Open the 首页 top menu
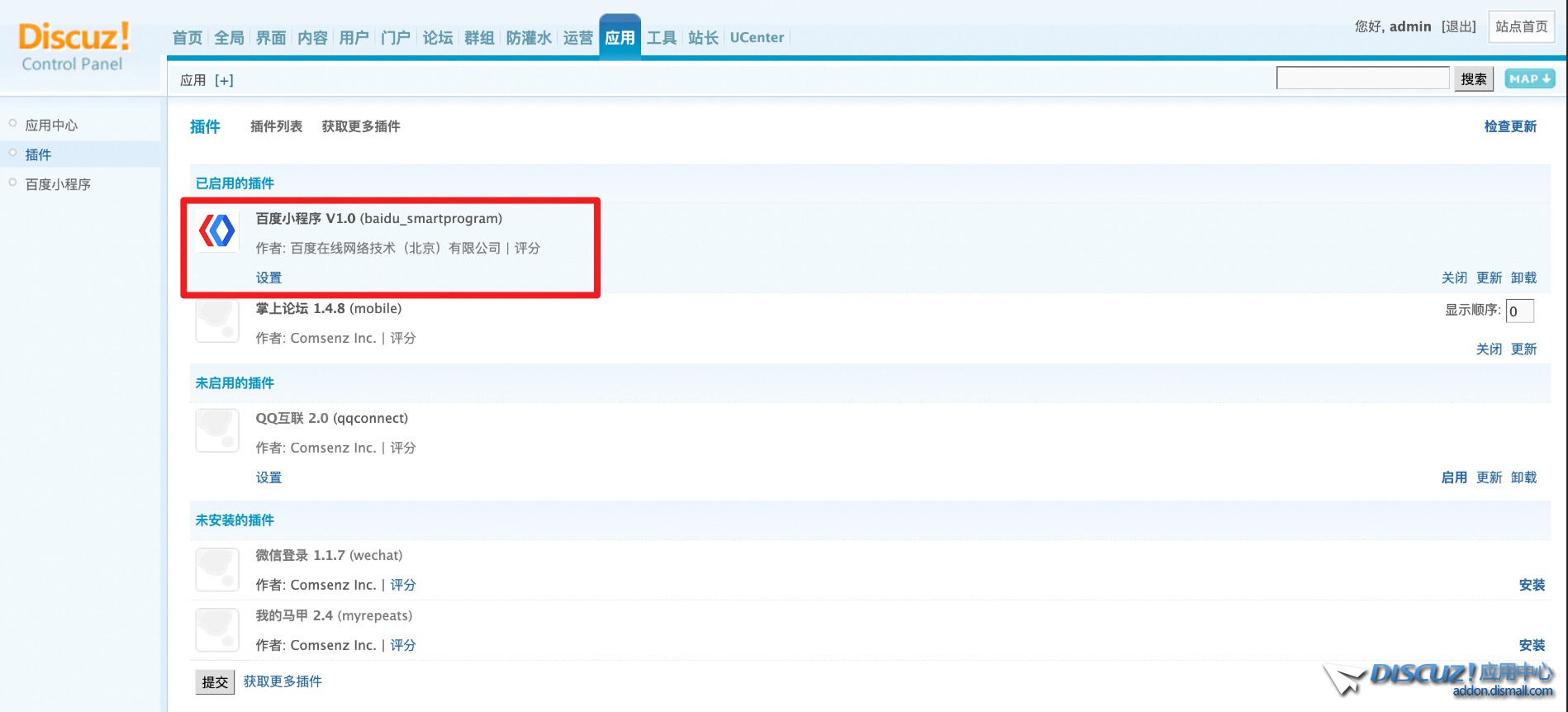Image resolution: width=1568 pixels, height=712 pixels. pyautogui.click(x=188, y=38)
